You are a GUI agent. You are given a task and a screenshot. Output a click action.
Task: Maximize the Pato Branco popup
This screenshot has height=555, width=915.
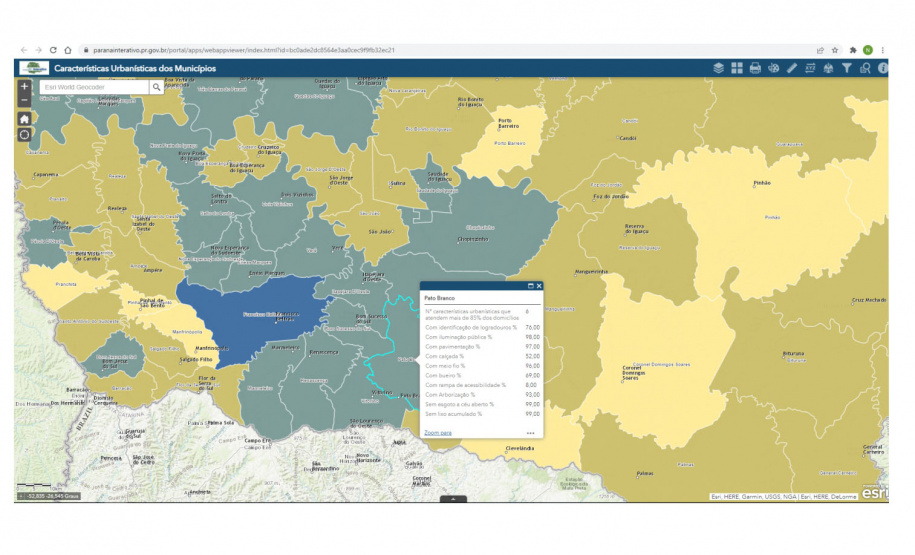coord(530,286)
